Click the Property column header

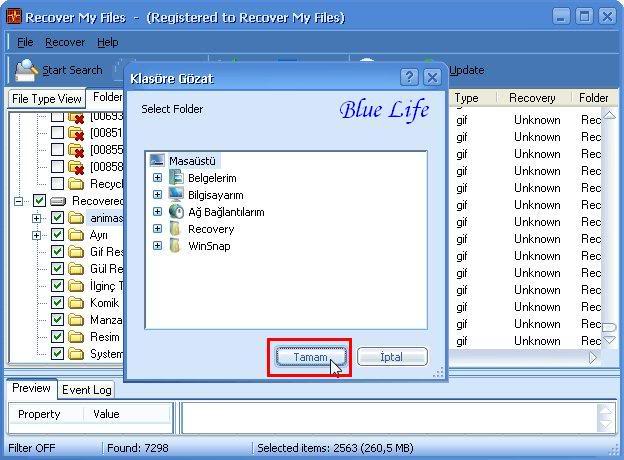coord(46,414)
